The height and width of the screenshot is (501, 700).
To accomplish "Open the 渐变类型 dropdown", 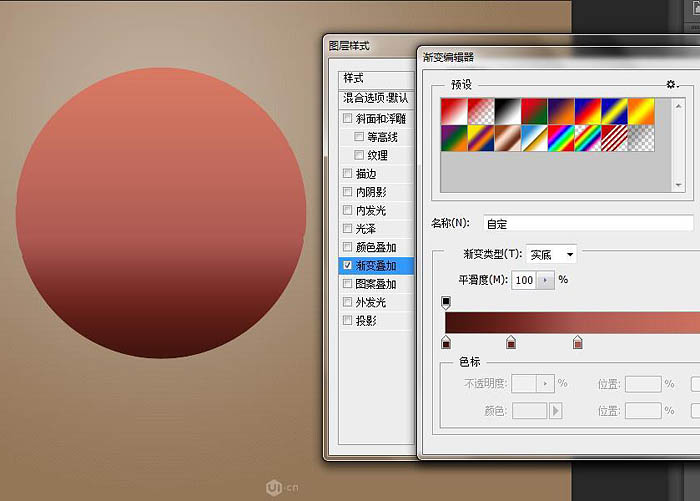I will tap(552, 255).
